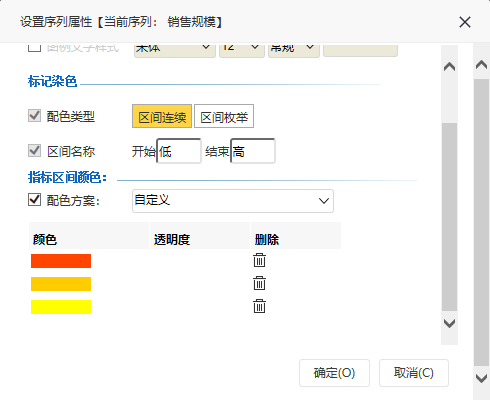
Task: Pick the red color swatch
Action: [61, 261]
